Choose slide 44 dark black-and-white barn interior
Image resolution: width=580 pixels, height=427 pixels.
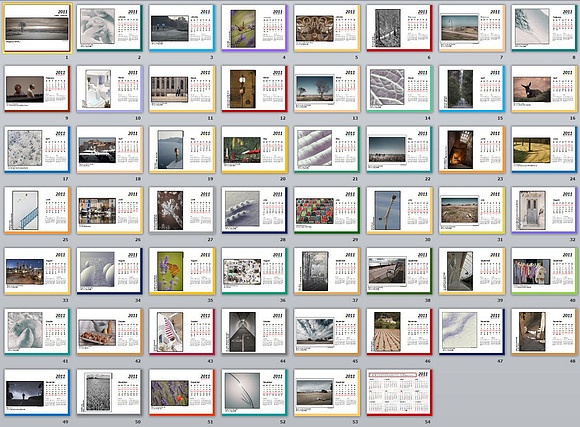point(254,332)
